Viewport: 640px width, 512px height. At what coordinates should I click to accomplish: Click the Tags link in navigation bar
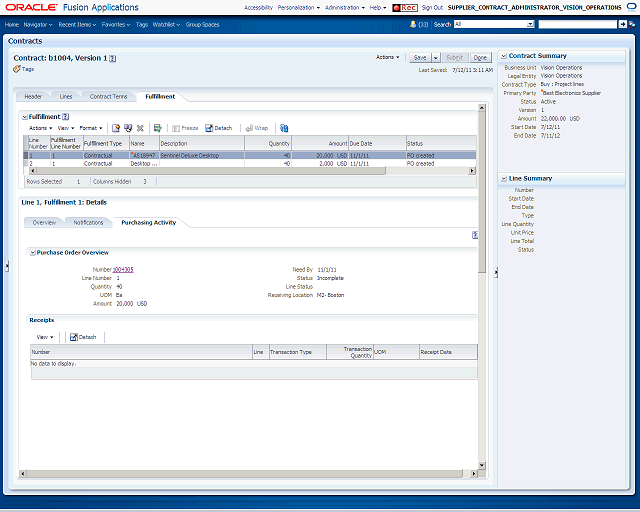pyautogui.click(x=142, y=24)
